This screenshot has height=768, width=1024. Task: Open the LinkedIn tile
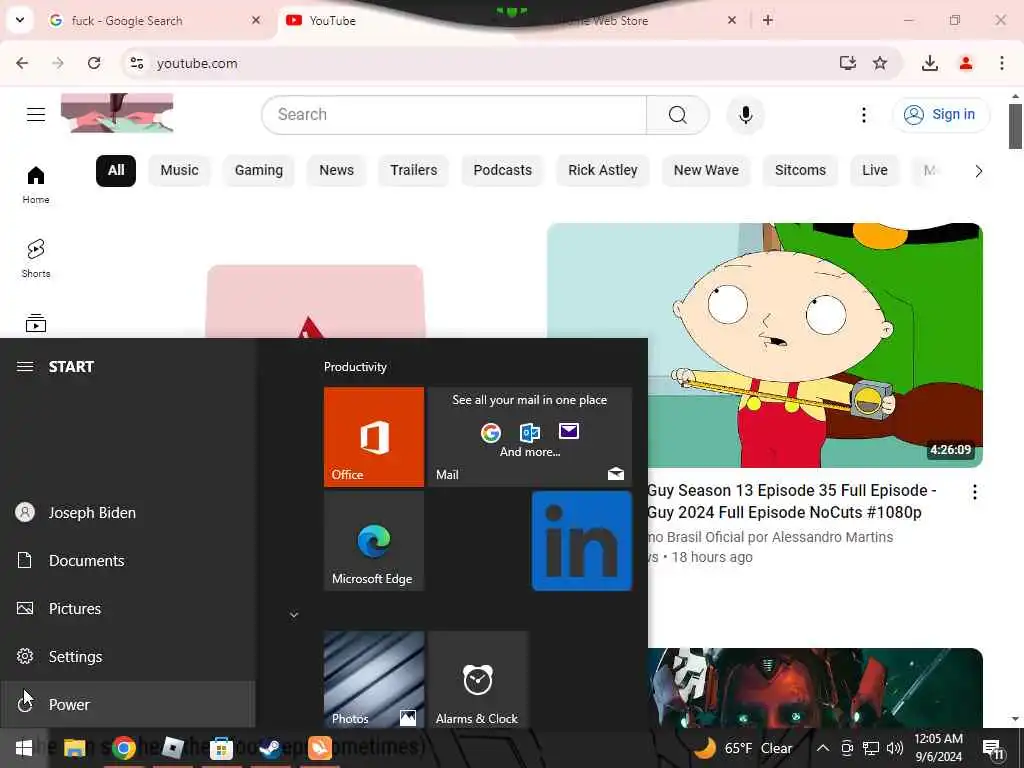582,541
